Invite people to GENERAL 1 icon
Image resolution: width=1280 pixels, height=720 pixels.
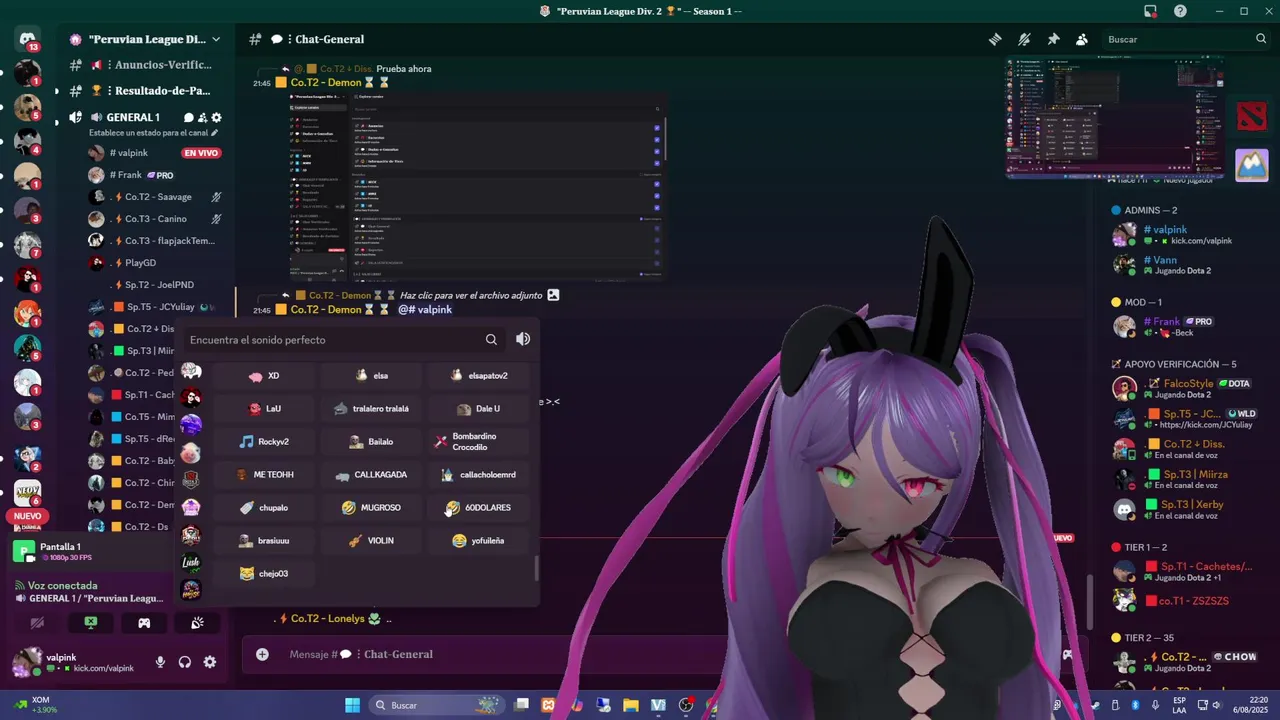203,118
